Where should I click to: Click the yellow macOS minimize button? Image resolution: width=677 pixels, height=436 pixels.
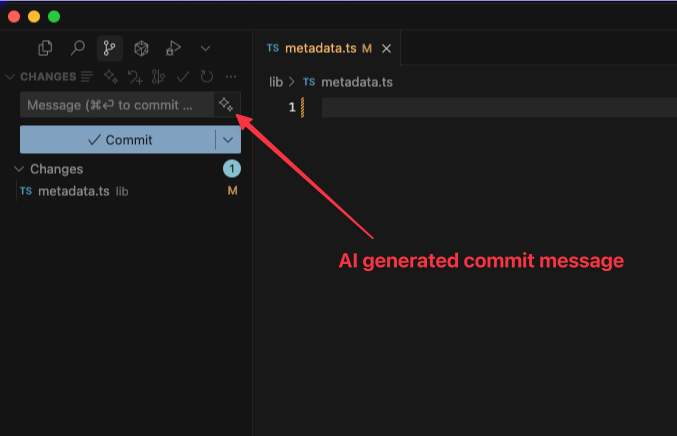(34, 17)
